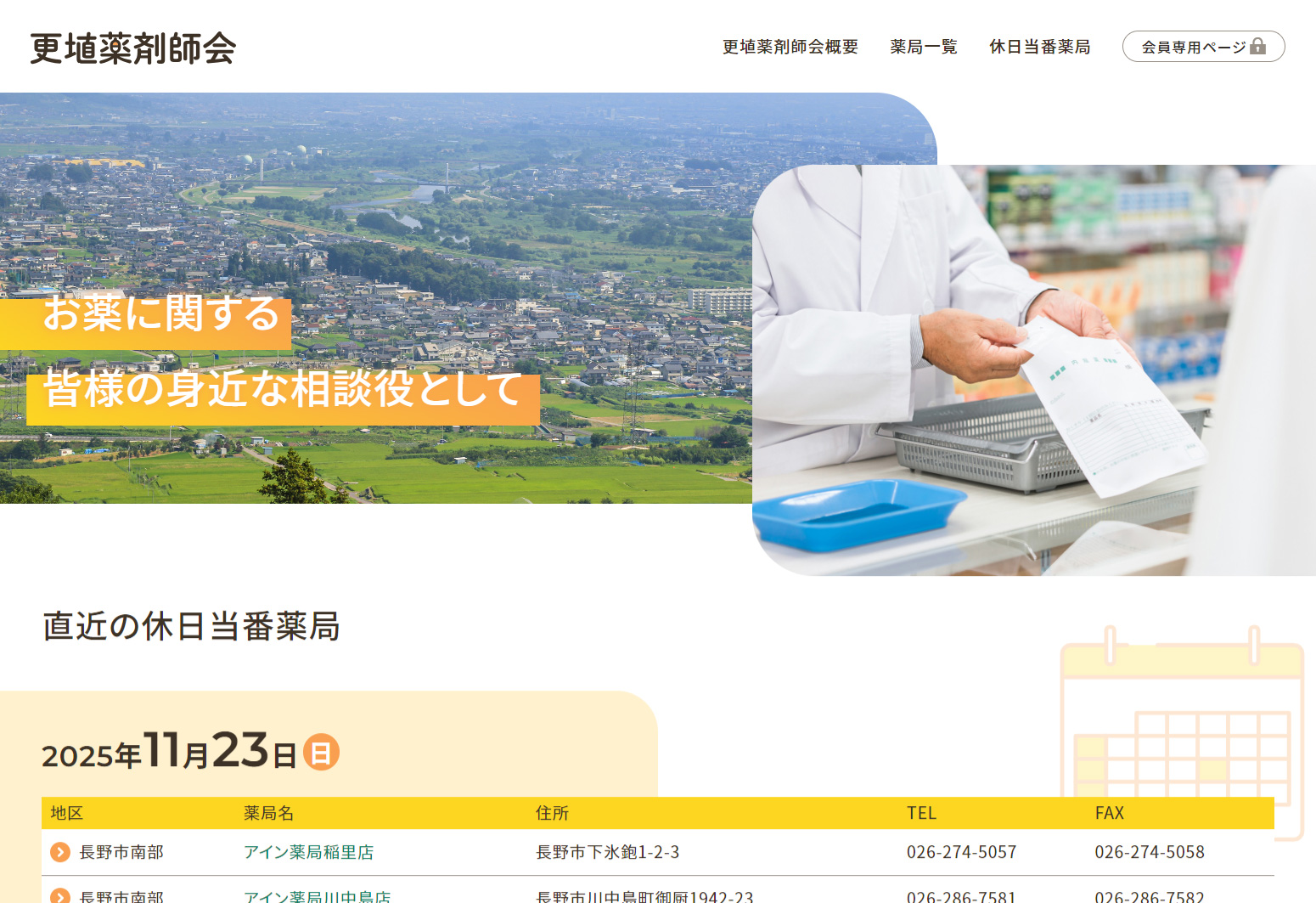Select 休日当番薬局 in the top navigation

tap(1039, 47)
